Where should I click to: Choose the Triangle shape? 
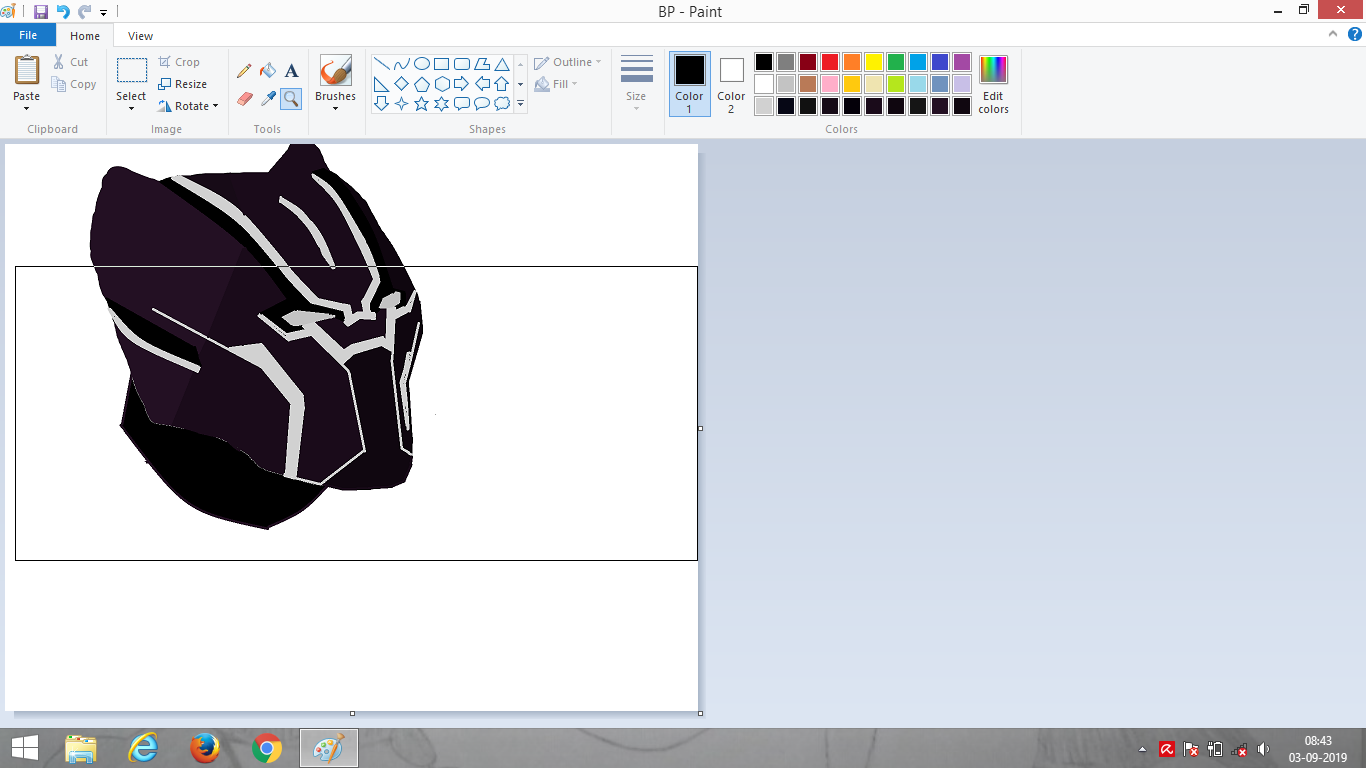(x=502, y=64)
